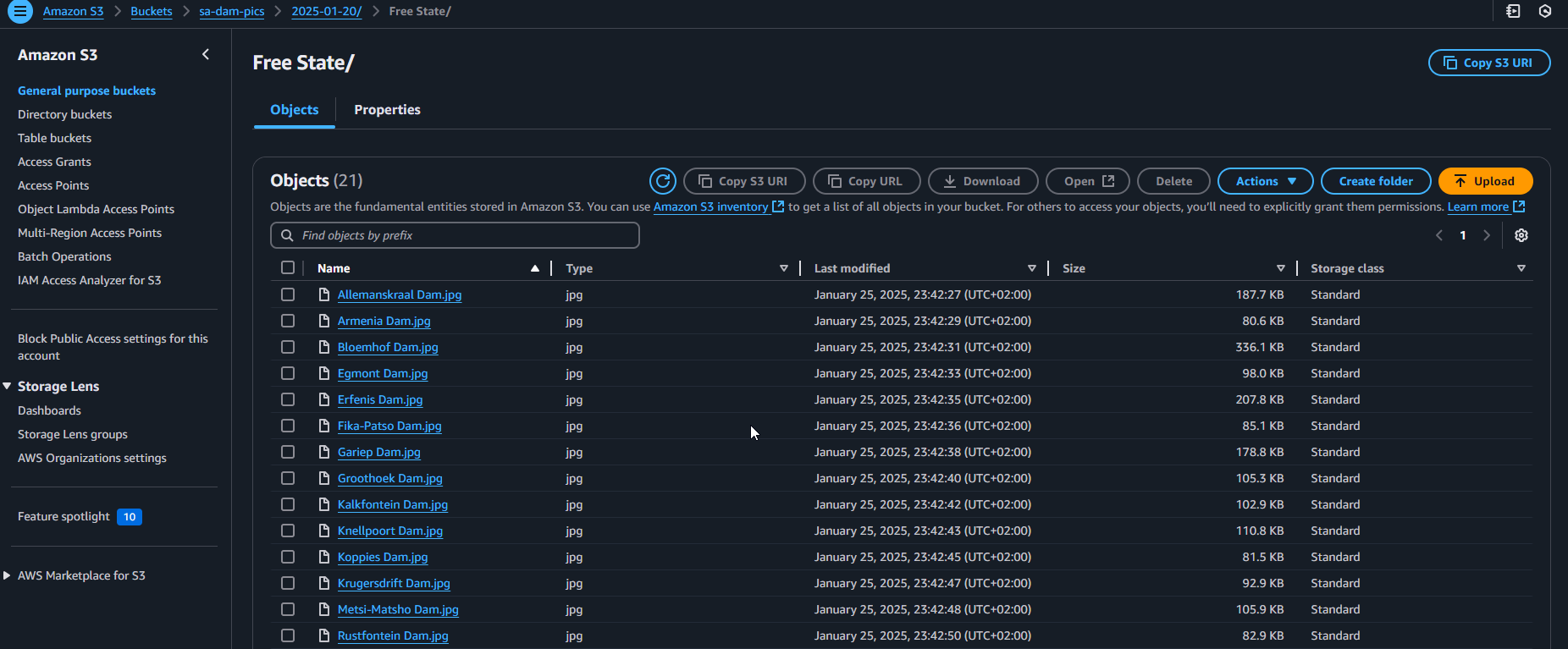
Task: Open Access Points in sidebar
Action: (53, 185)
